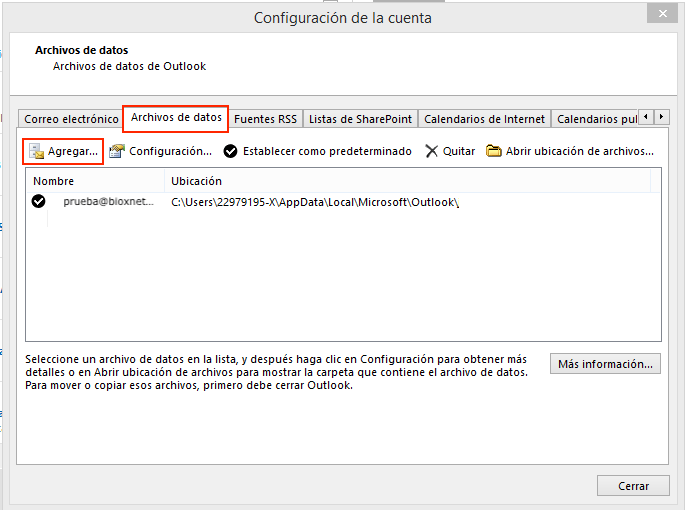The width and height of the screenshot is (685, 510).
Task: Click the C:\Users\22979195-X path text
Action: tap(315, 202)
